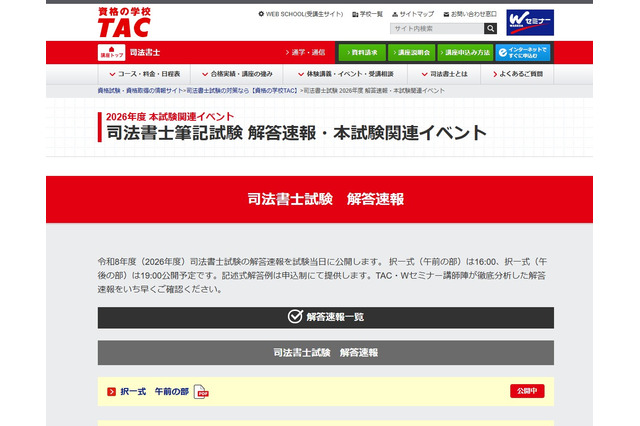Click the 通学・通信 link in red bar
640x426 pixels.
305,53
